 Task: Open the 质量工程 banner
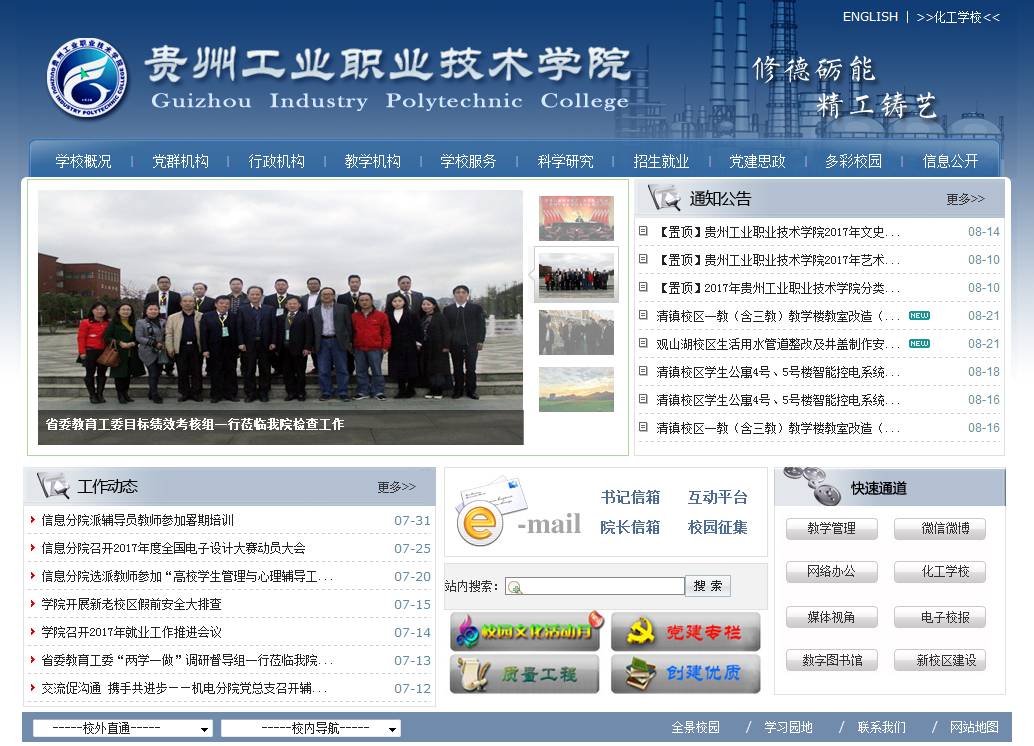coord(525,674)
